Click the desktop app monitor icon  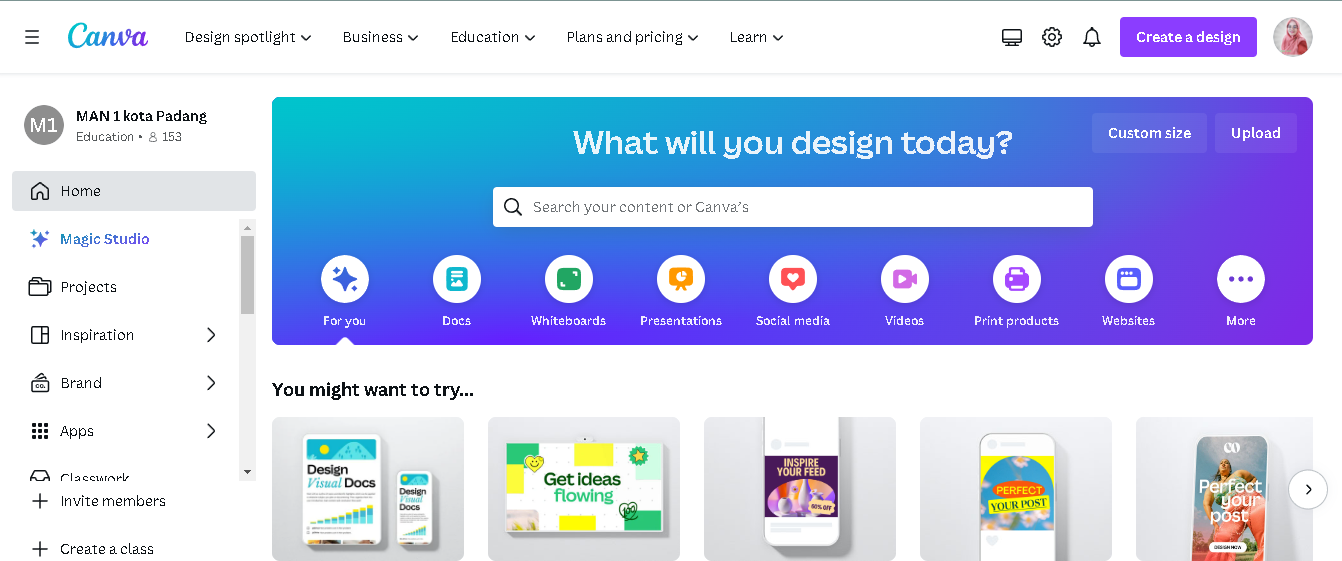coord(1012,37)
